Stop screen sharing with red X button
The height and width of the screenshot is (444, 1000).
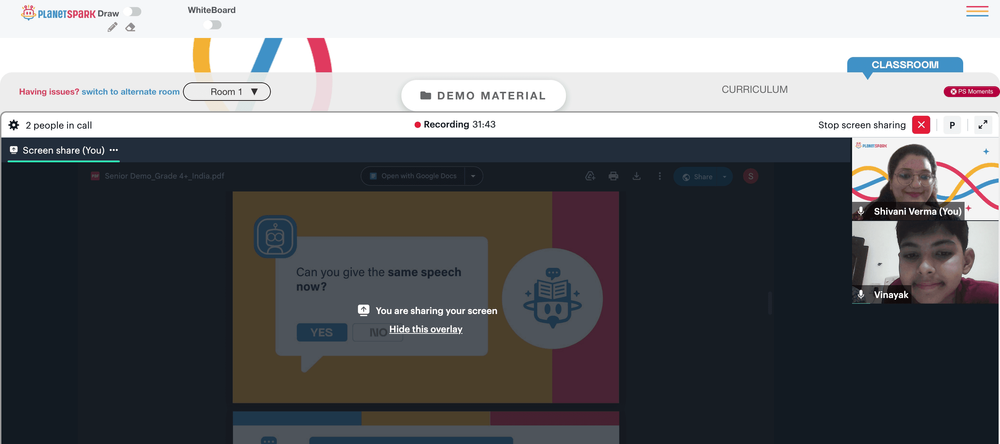(921, 125)
